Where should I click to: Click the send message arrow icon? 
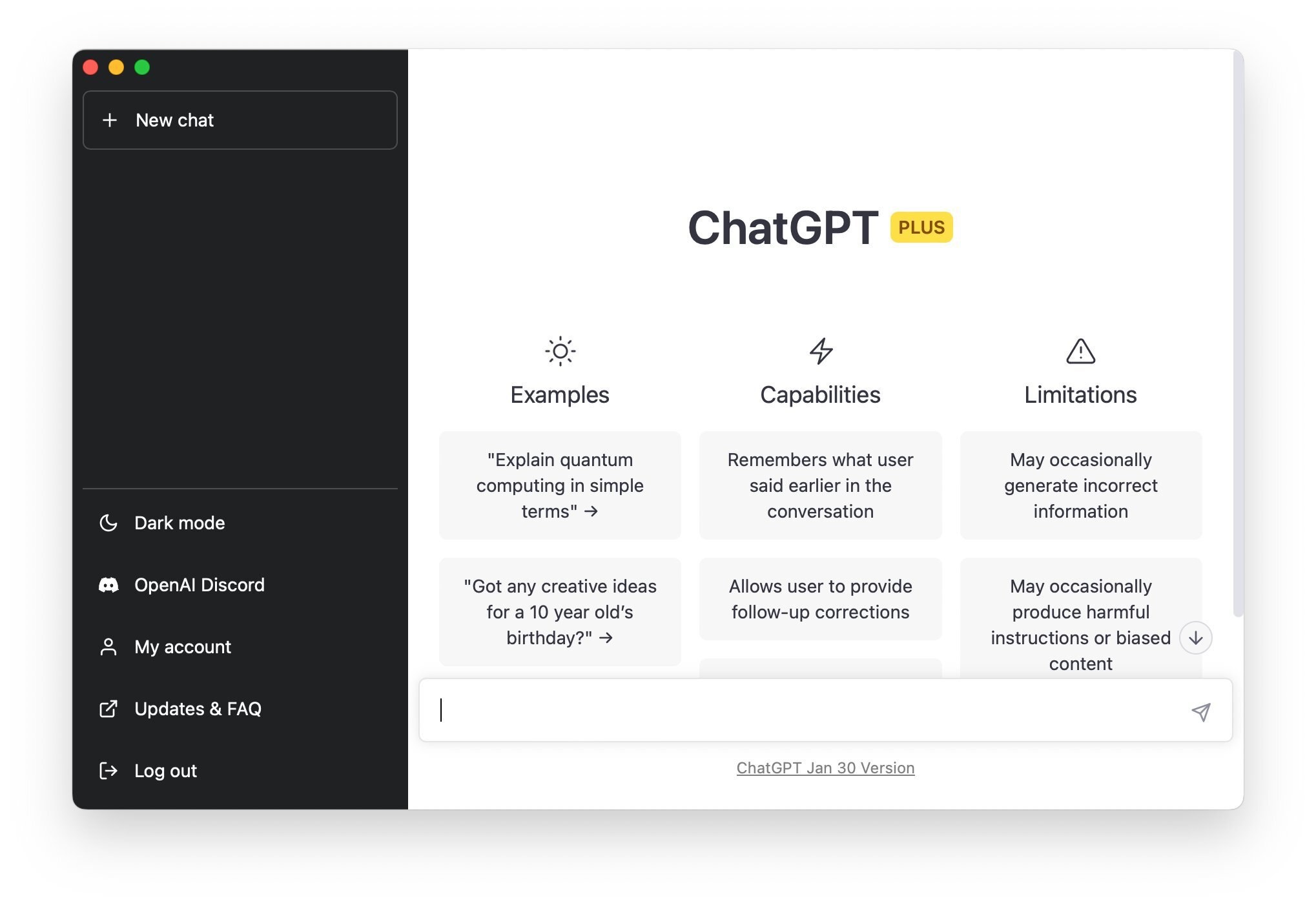[1201, 712]
